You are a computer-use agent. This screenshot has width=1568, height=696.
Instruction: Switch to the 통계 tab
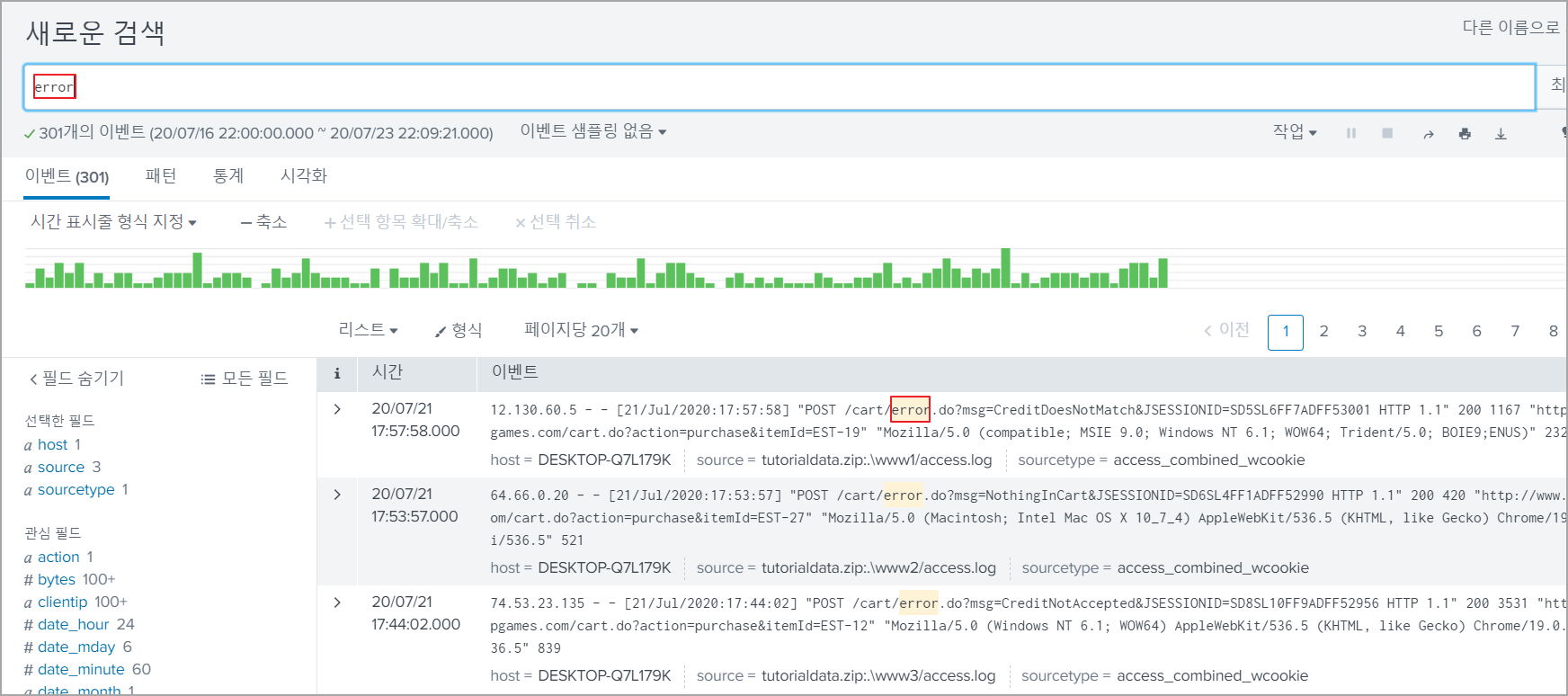point(228,176)
